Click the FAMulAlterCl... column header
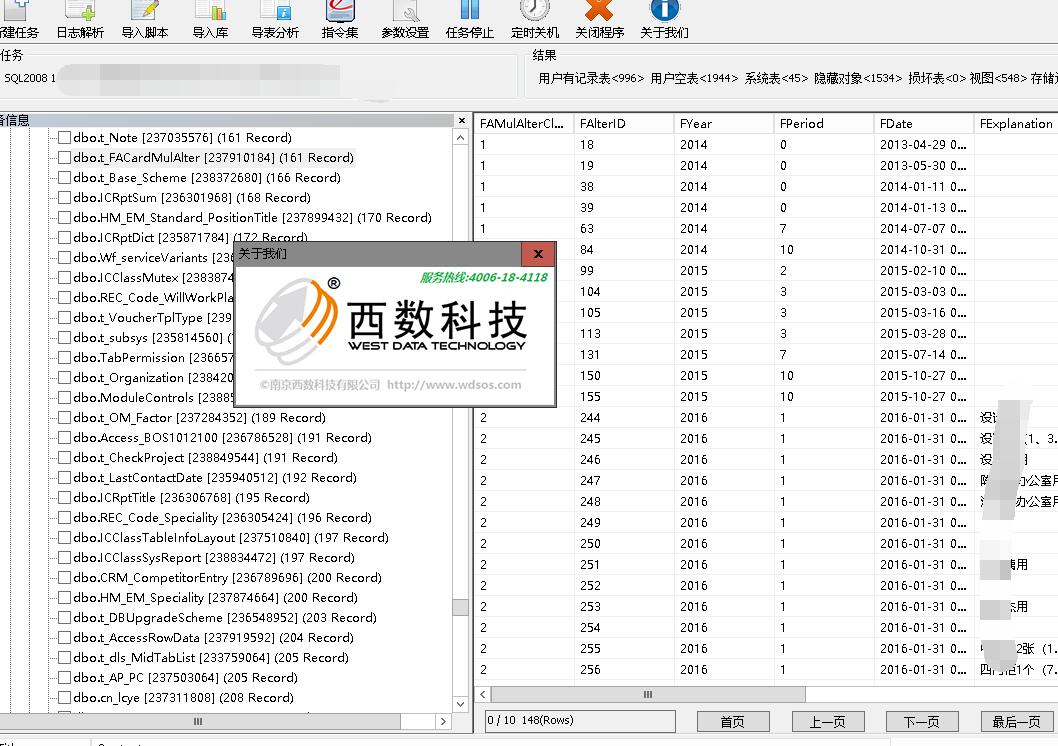1058x746 pixels. click(x=524, y=123)
